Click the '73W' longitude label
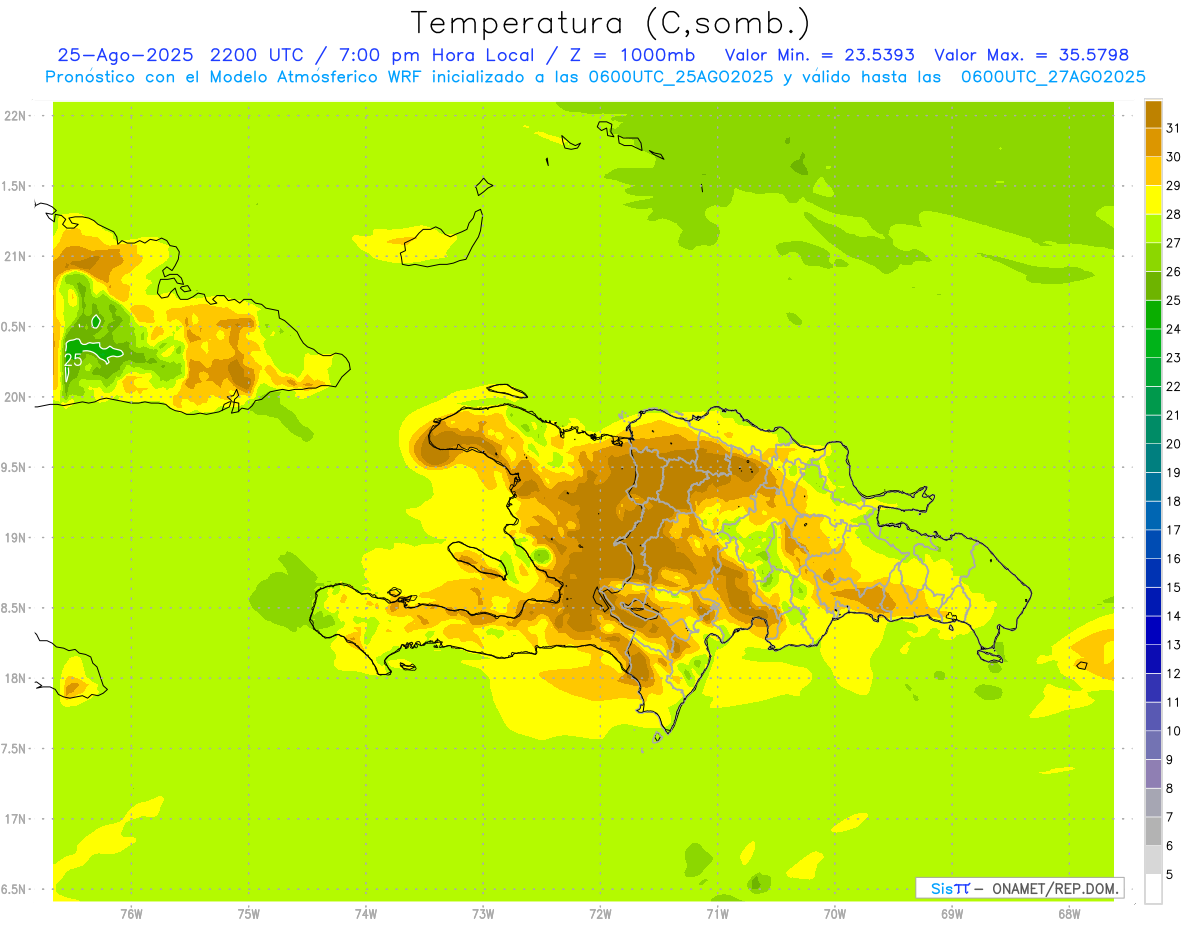The image size is (1200, 927). coord(483,914)
